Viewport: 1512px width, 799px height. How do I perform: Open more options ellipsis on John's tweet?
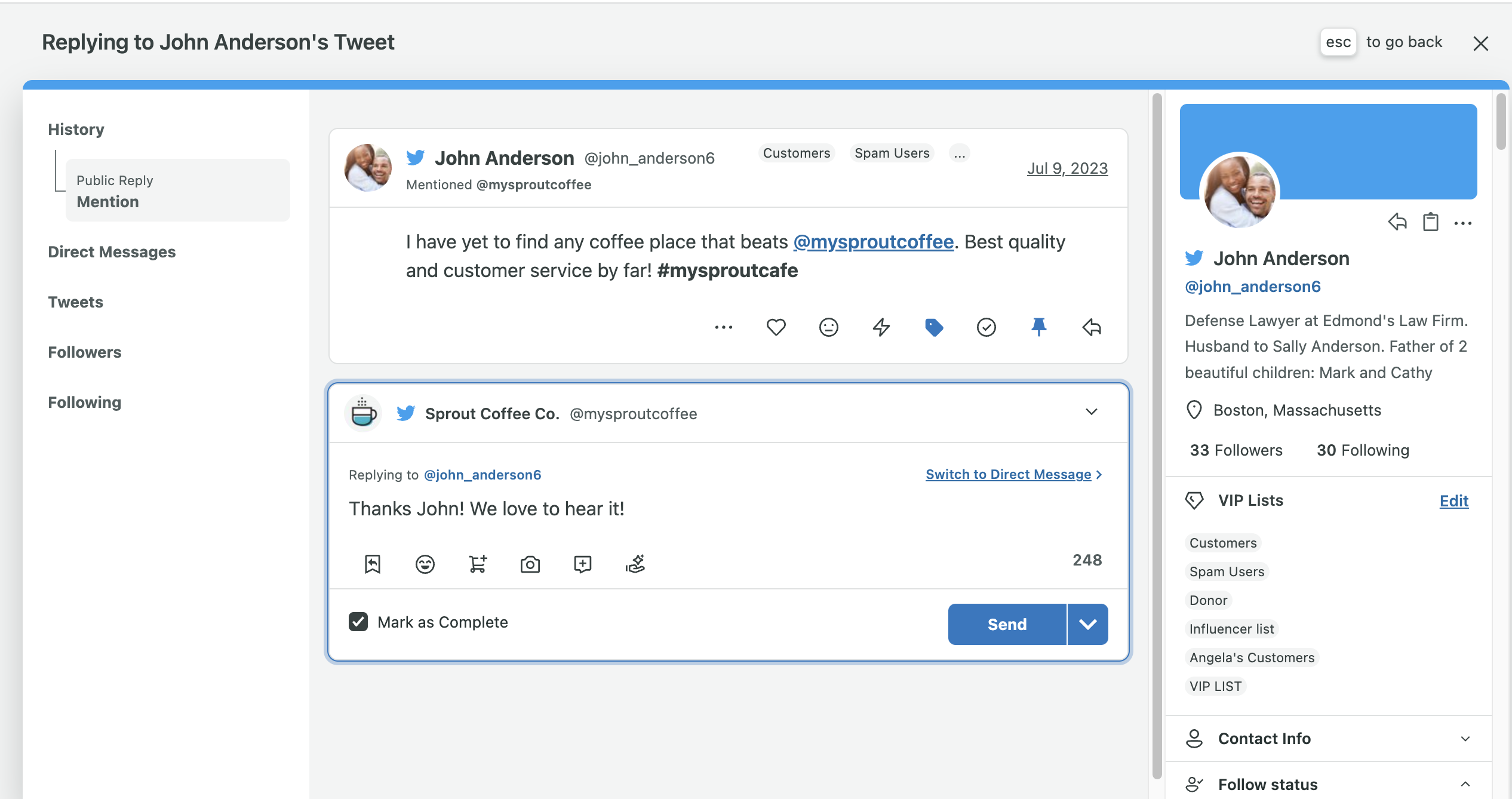724,327
